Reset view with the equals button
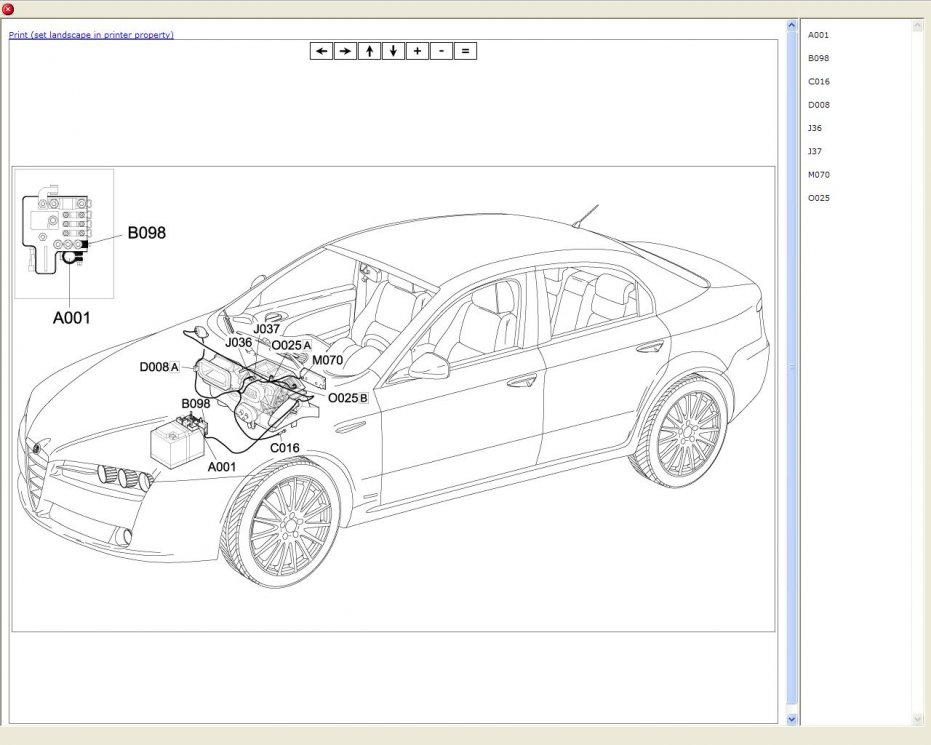Viewport: 931px width, 745px height. [x=465, y=51]
